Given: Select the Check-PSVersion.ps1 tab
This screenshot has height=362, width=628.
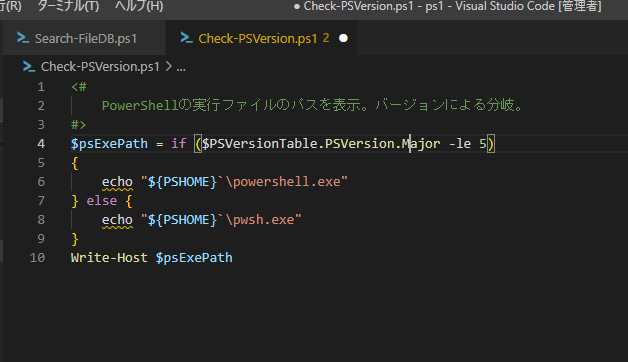Looking at the screenshot, I should pyautogui.click(x=261, y=38).
